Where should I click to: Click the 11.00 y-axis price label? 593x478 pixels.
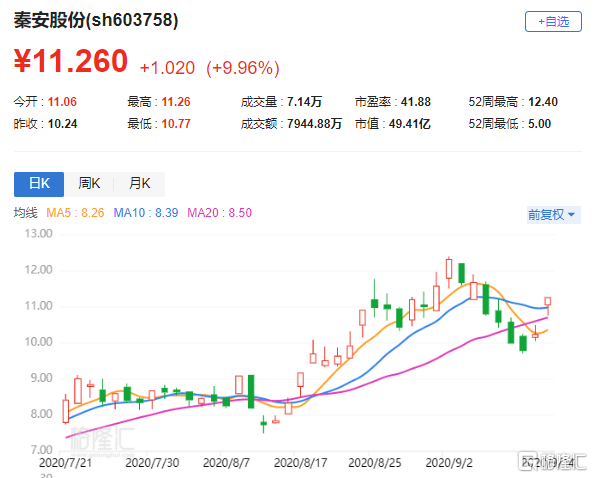pos(39,306)
